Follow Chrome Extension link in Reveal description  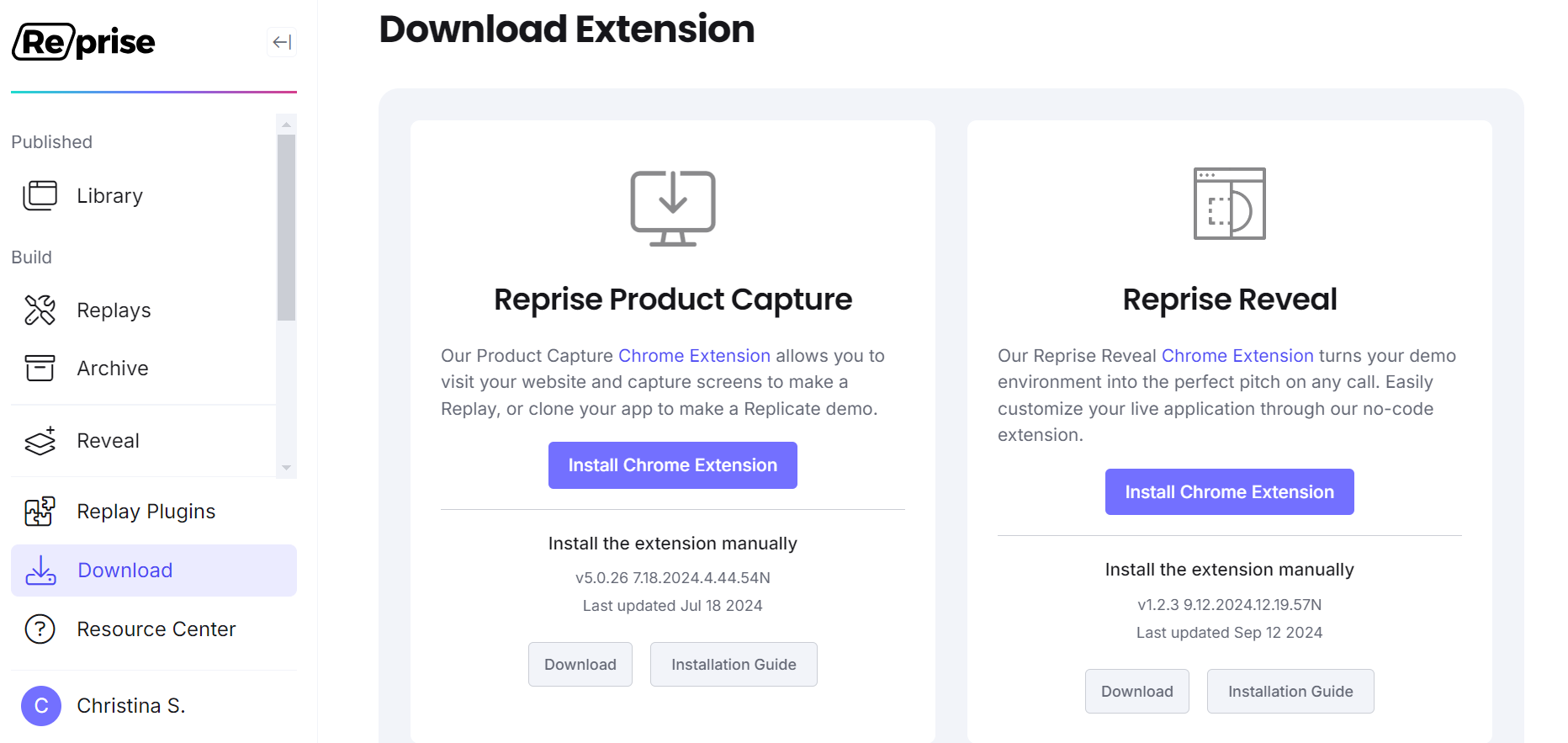1237,356
